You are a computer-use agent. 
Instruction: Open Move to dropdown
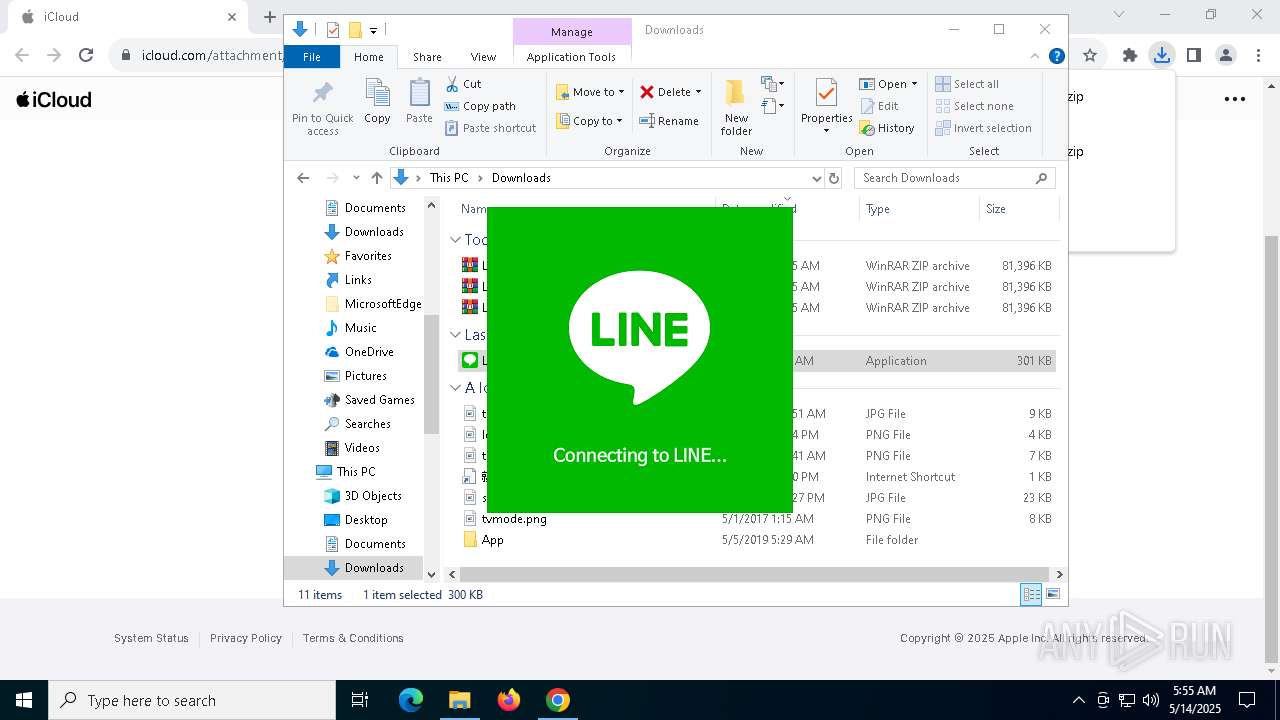coord(590,92)
